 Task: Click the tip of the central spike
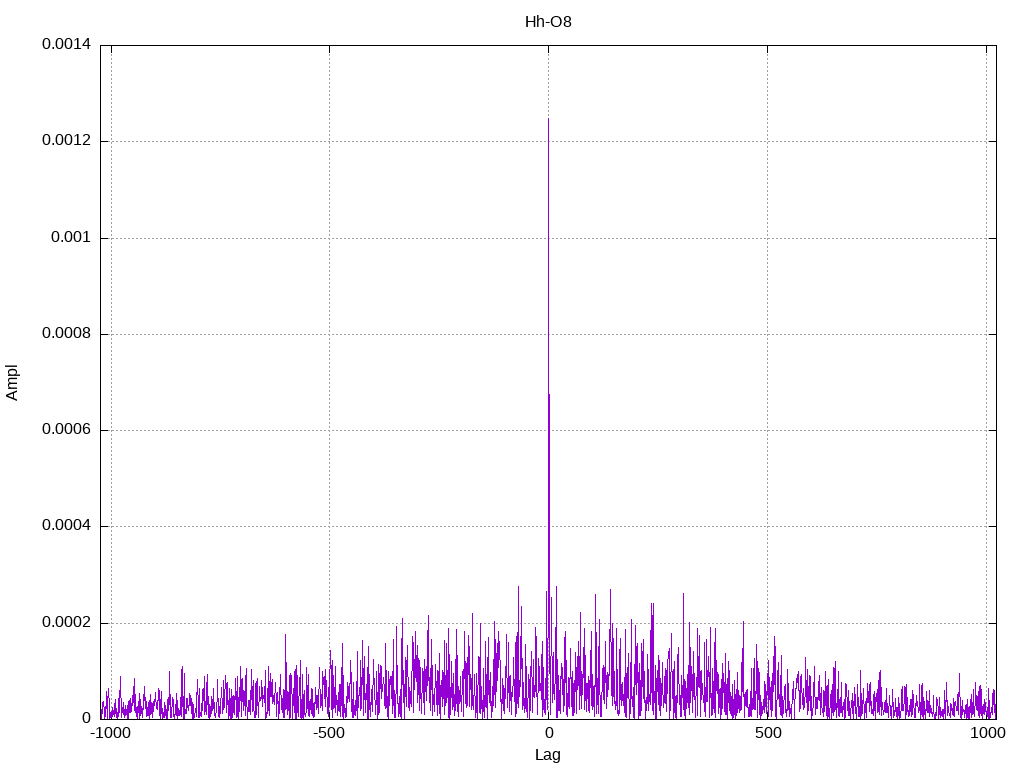point(548,119)
